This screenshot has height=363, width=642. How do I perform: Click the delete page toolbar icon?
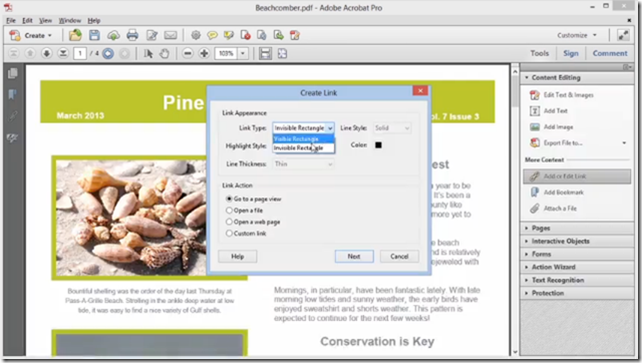245,35
